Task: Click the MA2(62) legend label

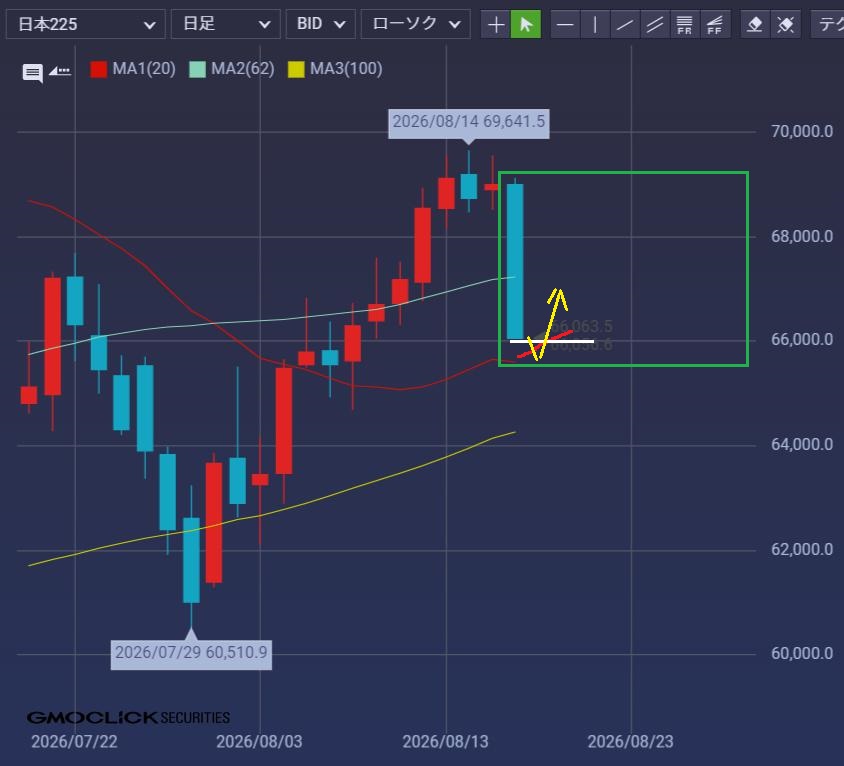Action: coord(243,69)
